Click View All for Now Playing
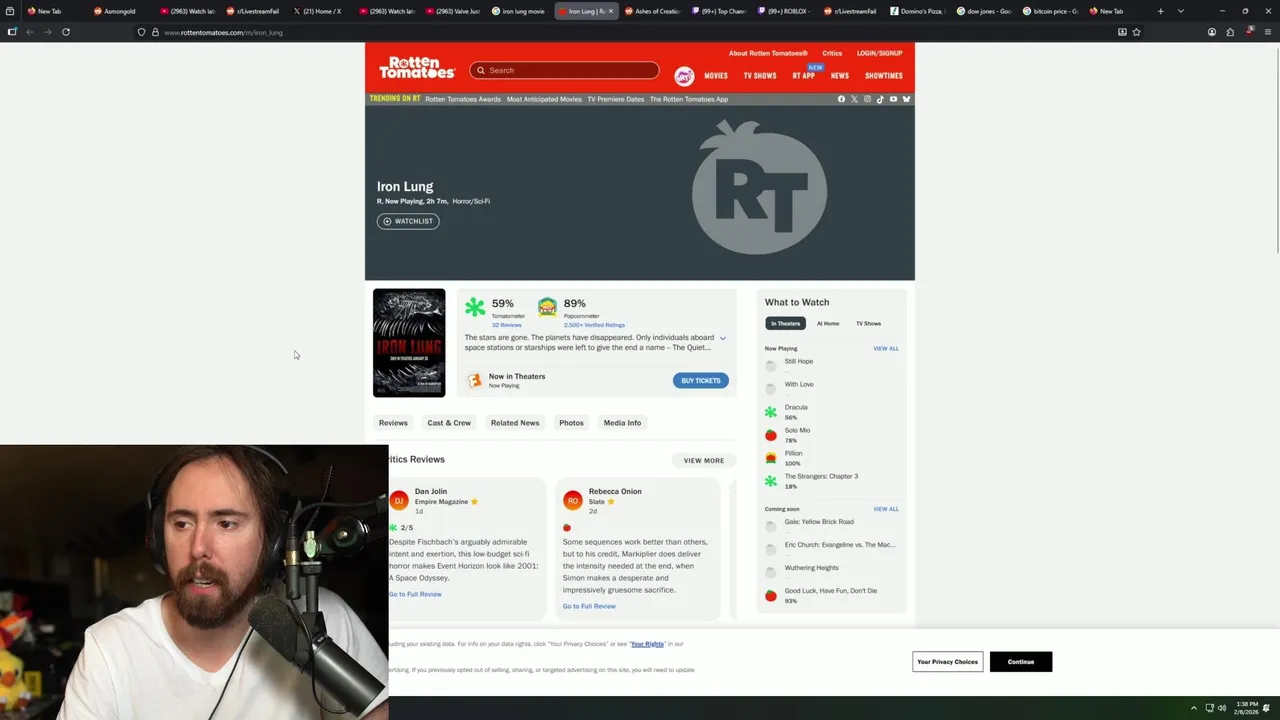This screenshot has width=1280, height=720. tap(886, 349)
